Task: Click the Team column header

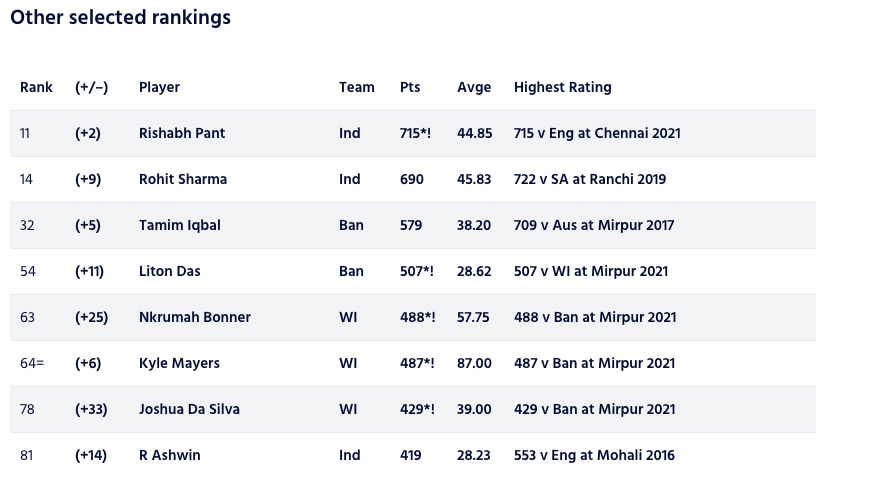Action: point(356,87)
